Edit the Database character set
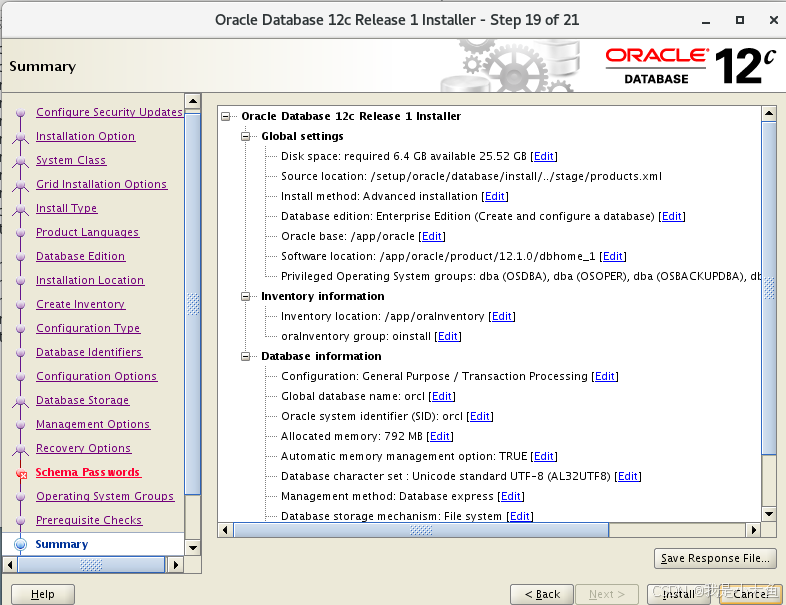 click(x=628, y=477)
